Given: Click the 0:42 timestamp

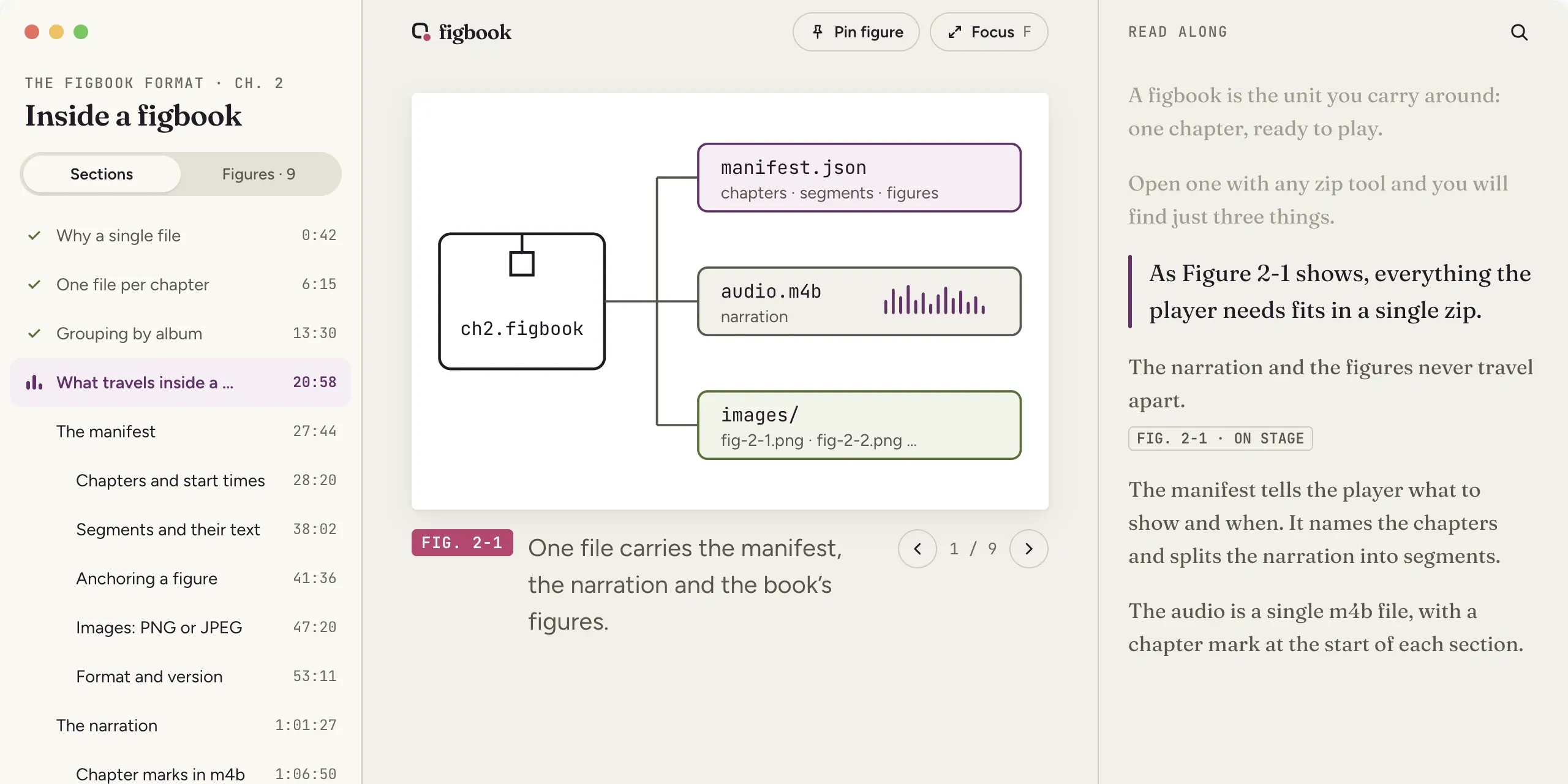Looking at the screenshot, I should coord(318,235).
